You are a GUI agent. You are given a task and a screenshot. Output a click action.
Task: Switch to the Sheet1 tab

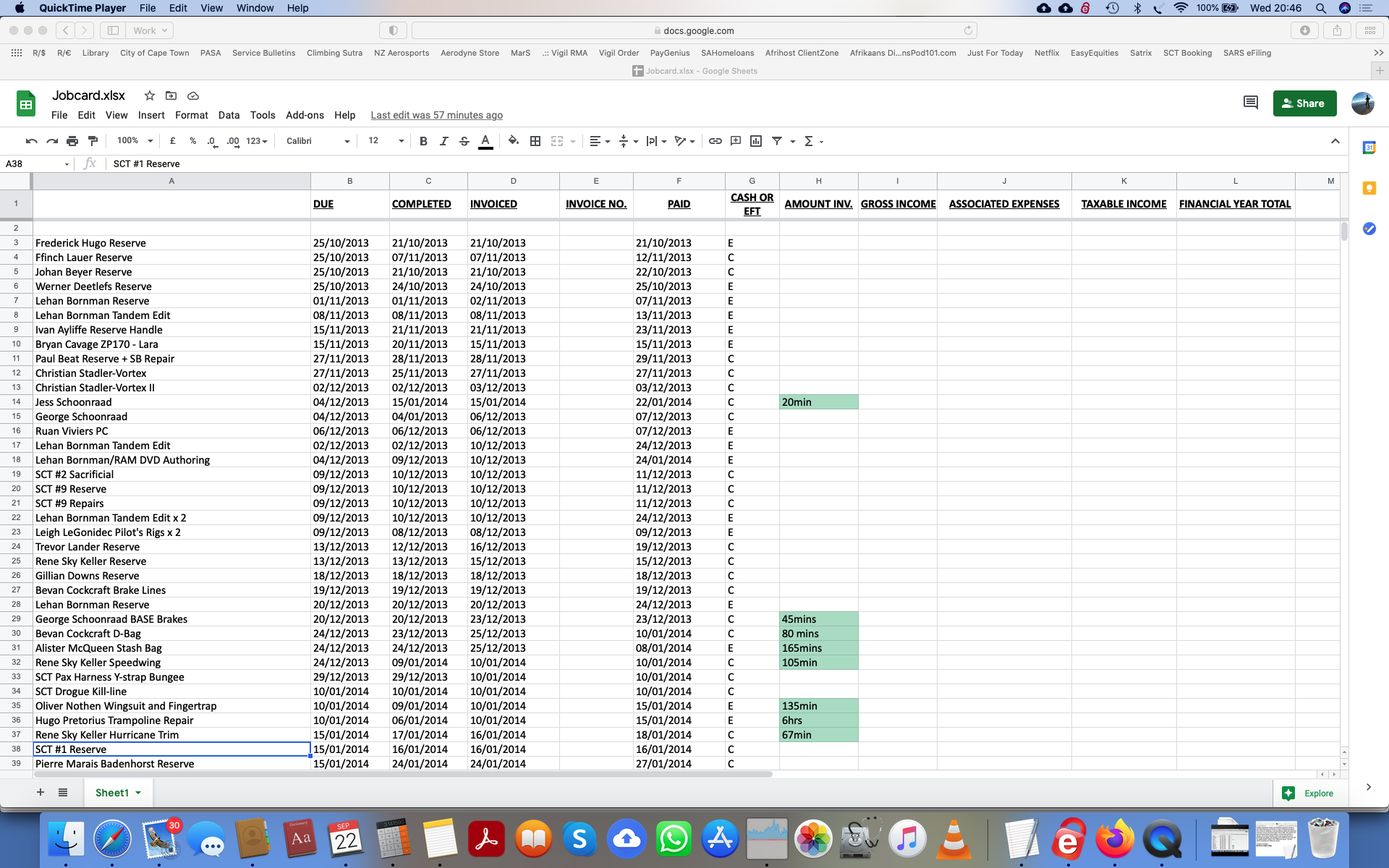click(112, 793)
